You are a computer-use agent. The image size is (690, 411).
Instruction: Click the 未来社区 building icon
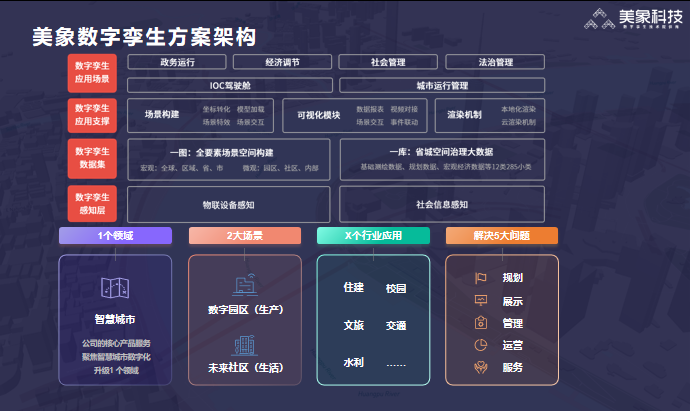(243, 343)
